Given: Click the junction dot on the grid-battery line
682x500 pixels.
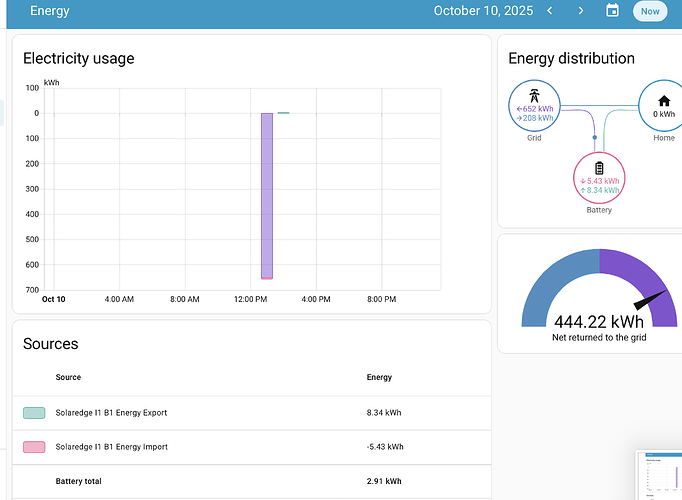Looking at the screenshot, I should tap(595, 138).
